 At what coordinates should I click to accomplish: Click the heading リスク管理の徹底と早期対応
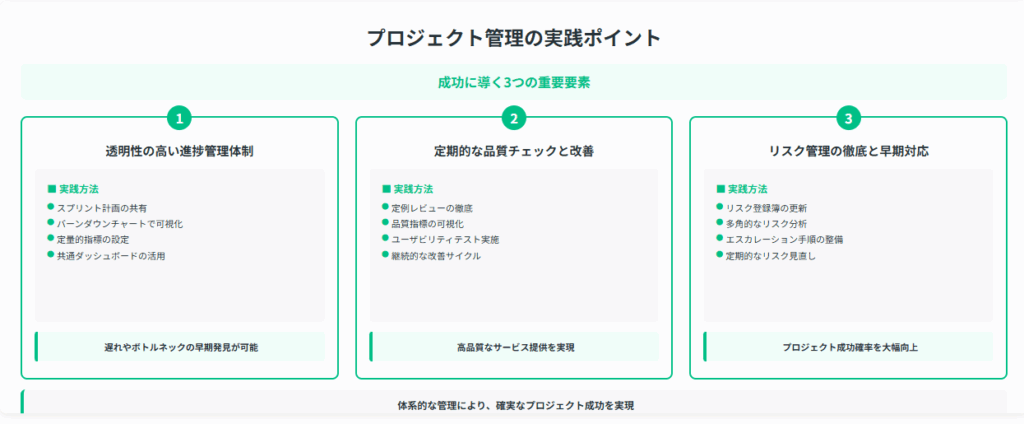click(x=848, y=151)
